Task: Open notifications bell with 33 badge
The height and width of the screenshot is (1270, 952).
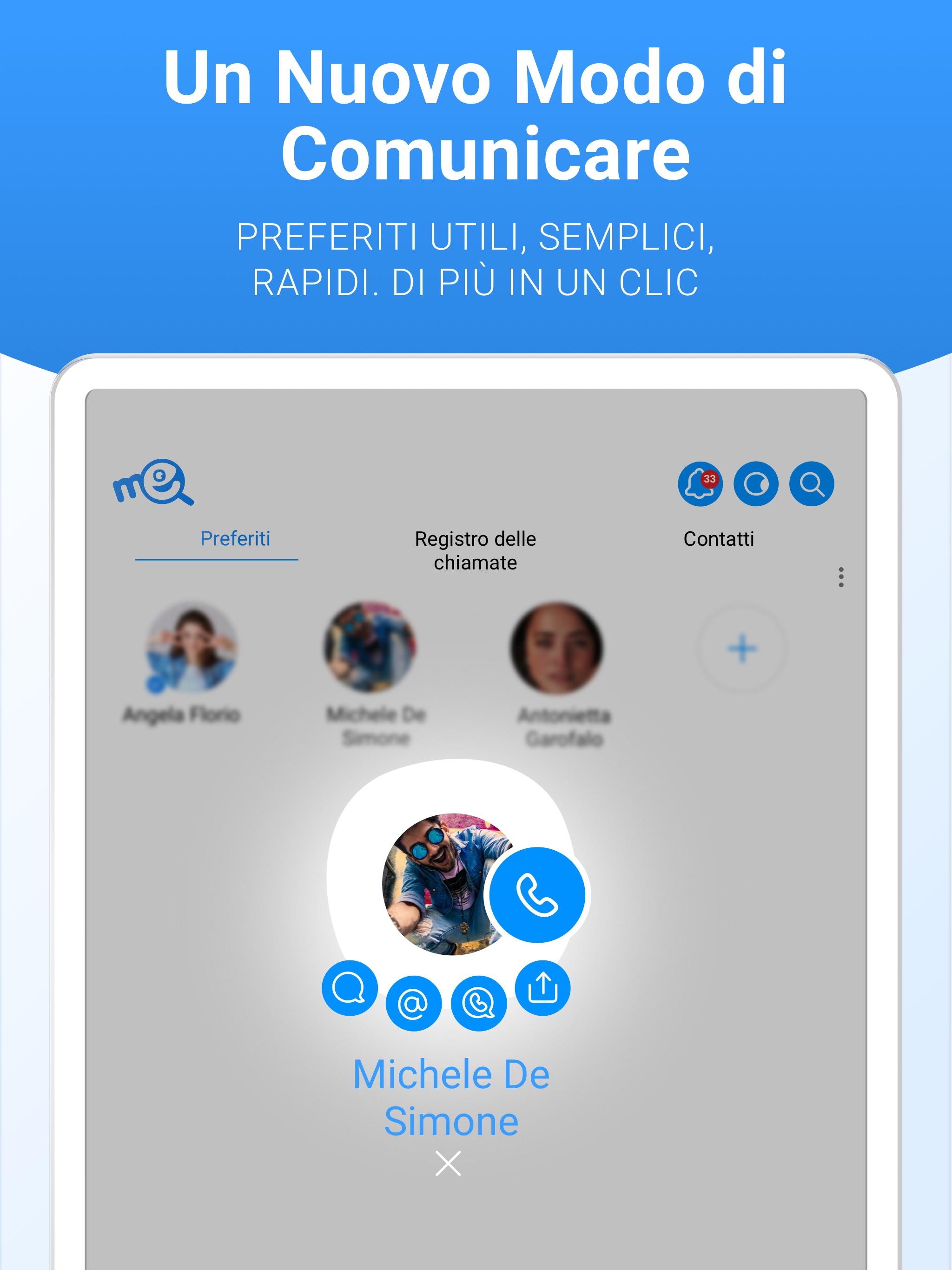Action: pos(700,483)
